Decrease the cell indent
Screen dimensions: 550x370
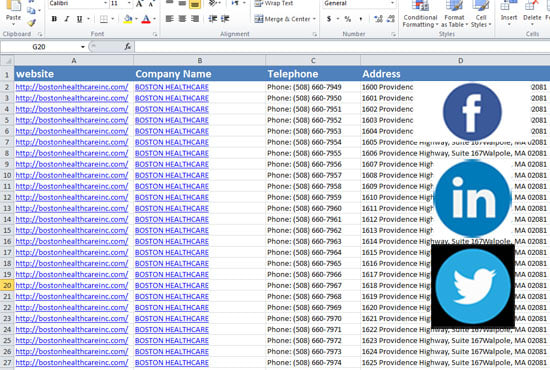pyautogui.click(x=212, y=19)
